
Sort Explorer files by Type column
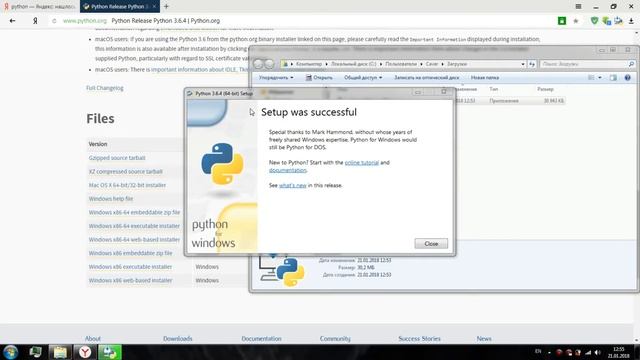pos(494,89)
